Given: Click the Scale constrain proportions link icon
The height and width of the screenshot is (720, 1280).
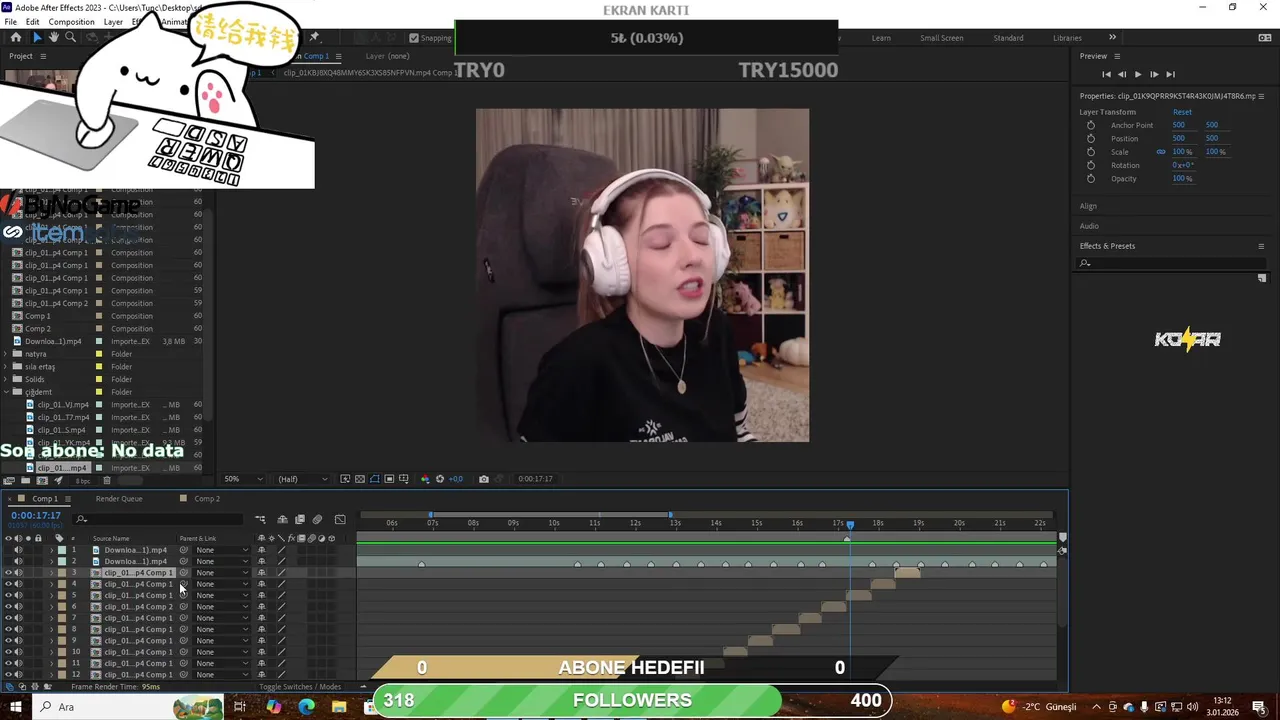Looking at the screenshot, I should pos(1161,152).
